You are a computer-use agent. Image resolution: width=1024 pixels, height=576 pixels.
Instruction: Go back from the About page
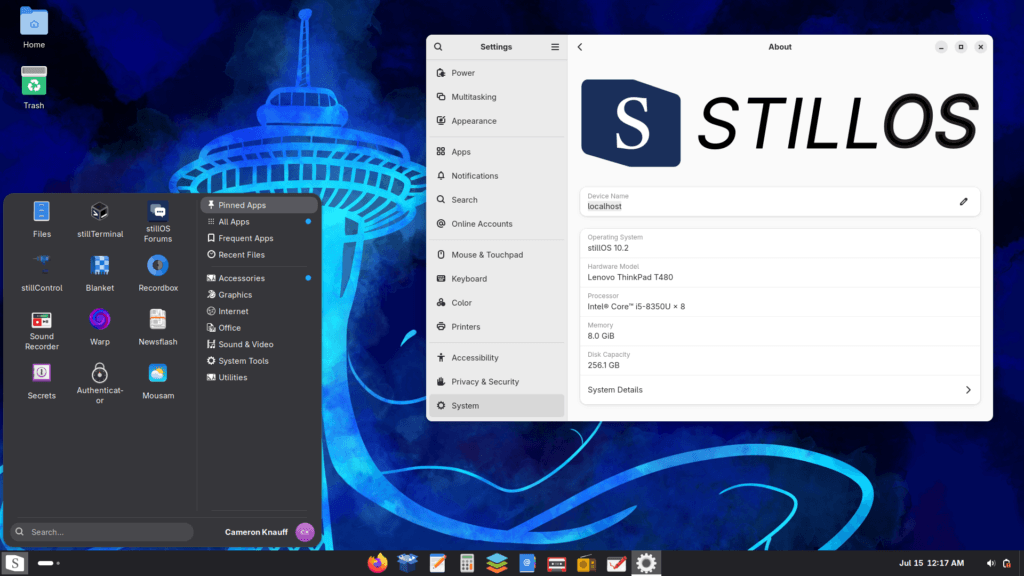click(x=580, y=47)
